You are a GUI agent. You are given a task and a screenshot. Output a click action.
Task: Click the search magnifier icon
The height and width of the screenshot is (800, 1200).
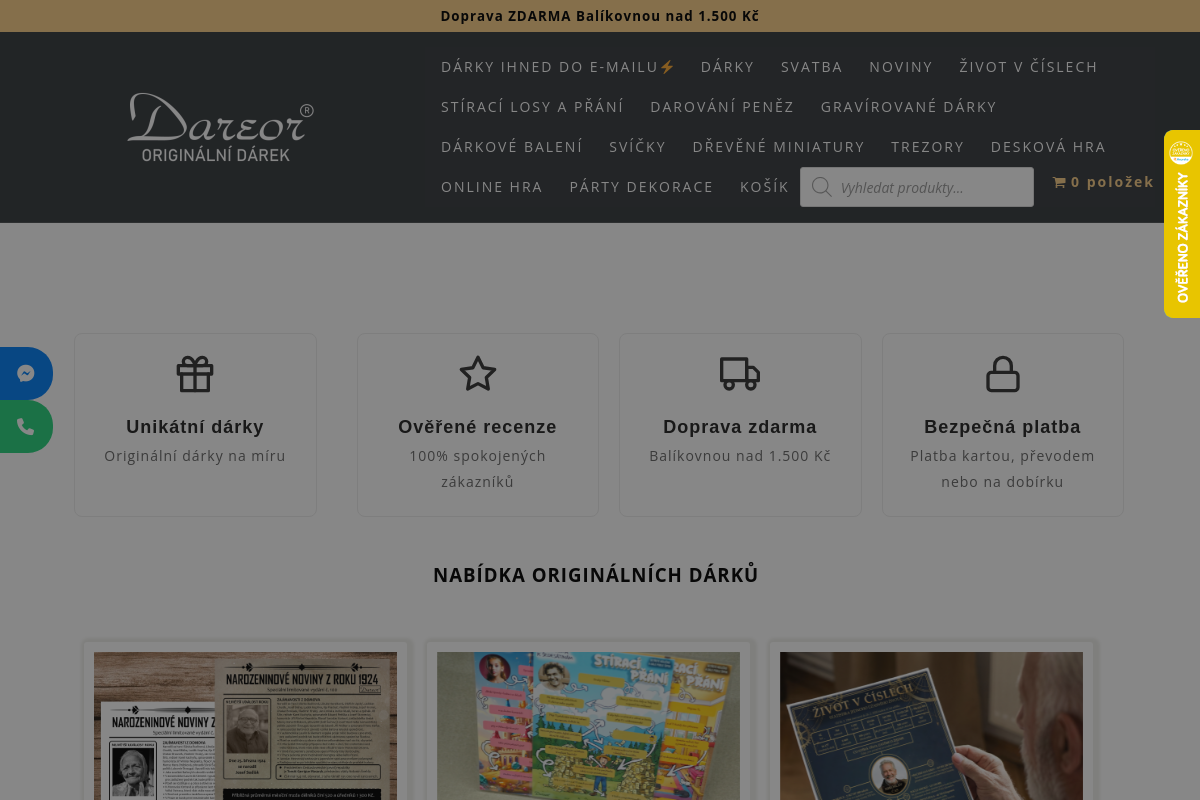pyautogui.click(x=822, y=187)
